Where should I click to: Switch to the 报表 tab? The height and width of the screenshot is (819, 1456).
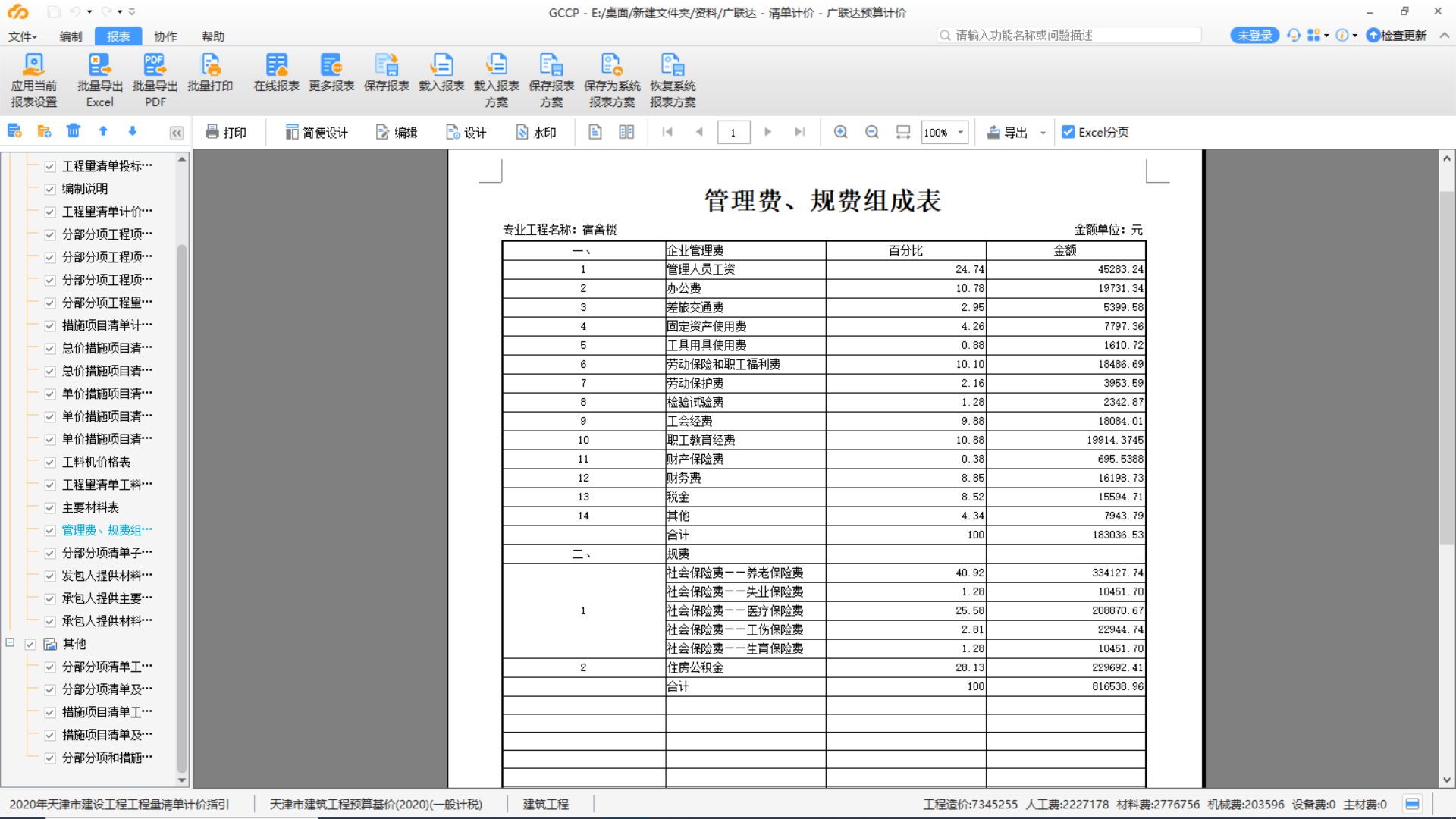pyautogui.click(x=118, y=36)
